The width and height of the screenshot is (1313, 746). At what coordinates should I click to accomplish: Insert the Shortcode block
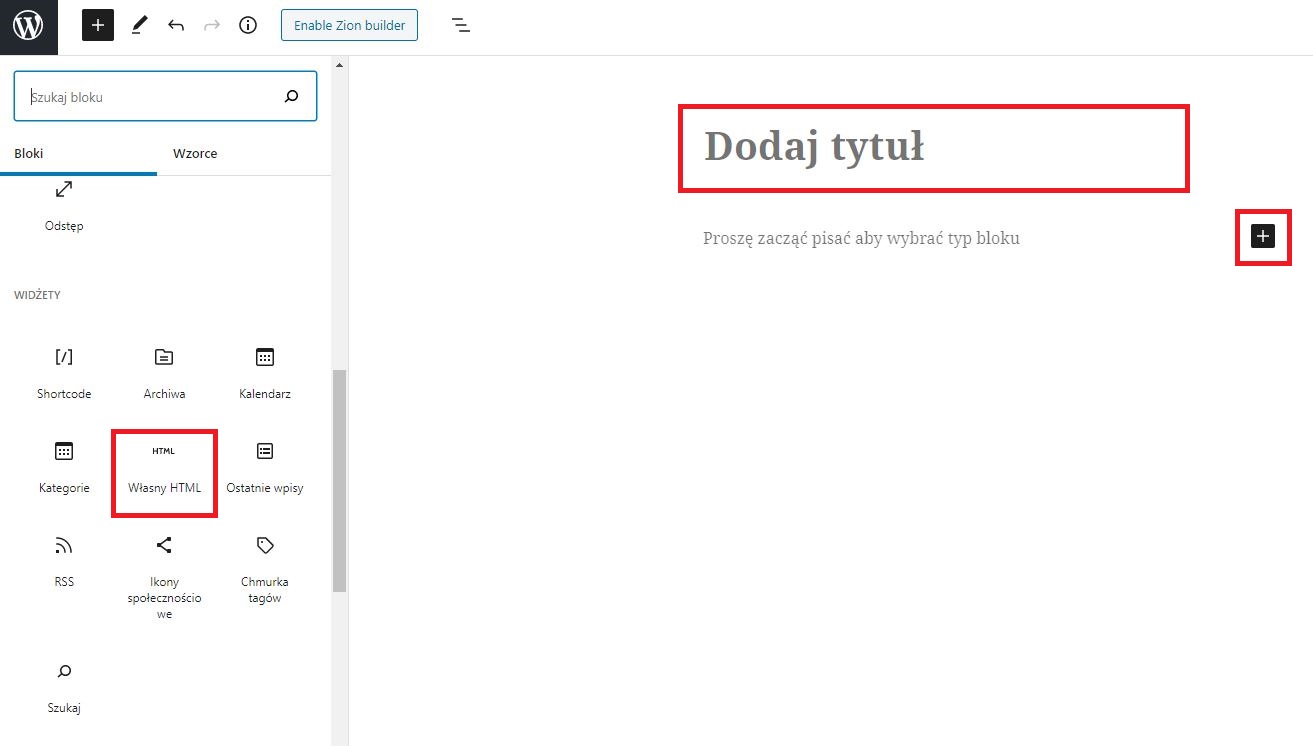pos(64,373)
